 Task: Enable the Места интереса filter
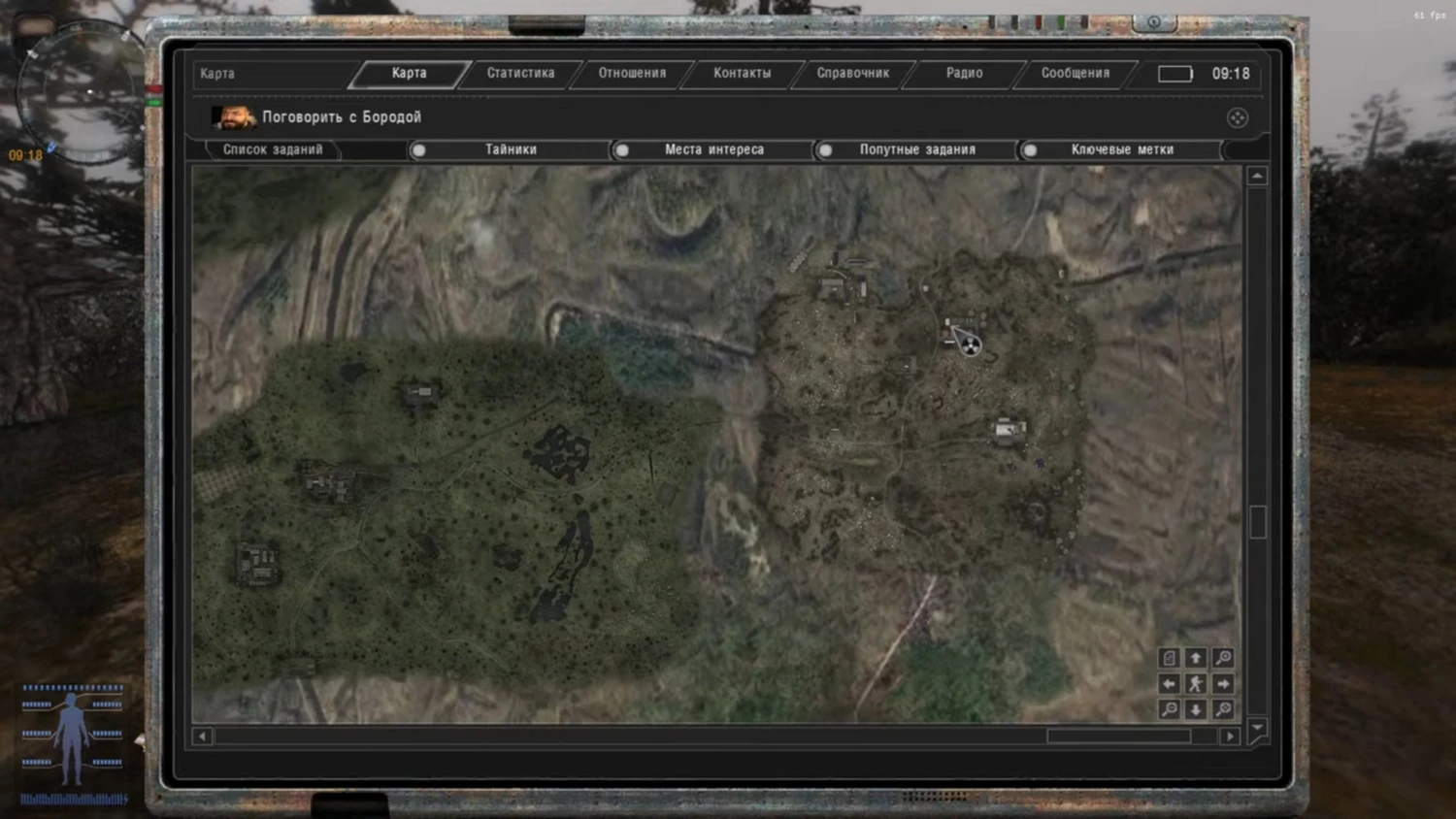coord(623,150)
